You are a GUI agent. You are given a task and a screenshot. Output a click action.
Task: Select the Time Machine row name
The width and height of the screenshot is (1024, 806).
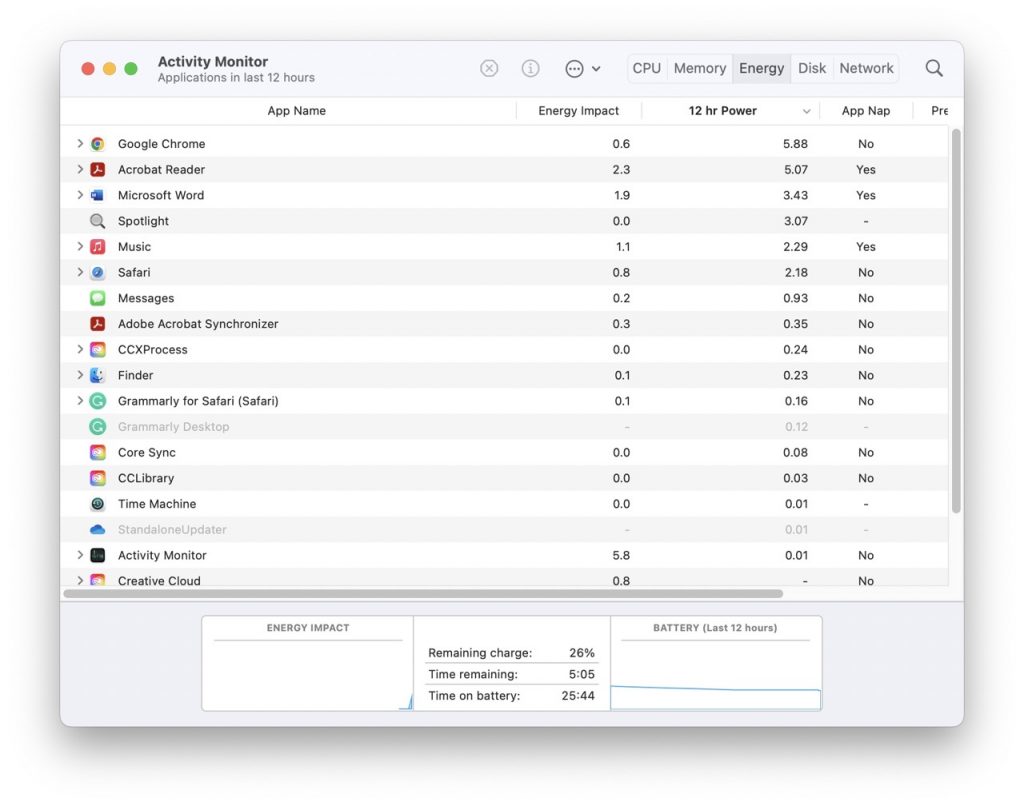(157, 504)
